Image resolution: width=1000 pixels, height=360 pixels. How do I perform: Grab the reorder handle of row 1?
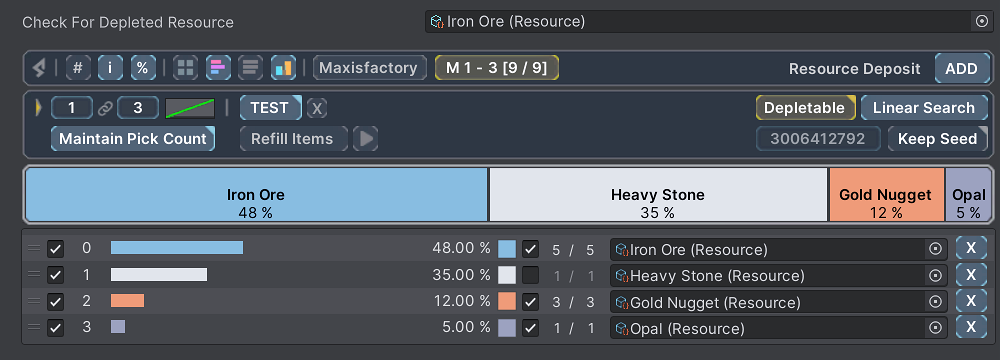click(x=34, y=275)
